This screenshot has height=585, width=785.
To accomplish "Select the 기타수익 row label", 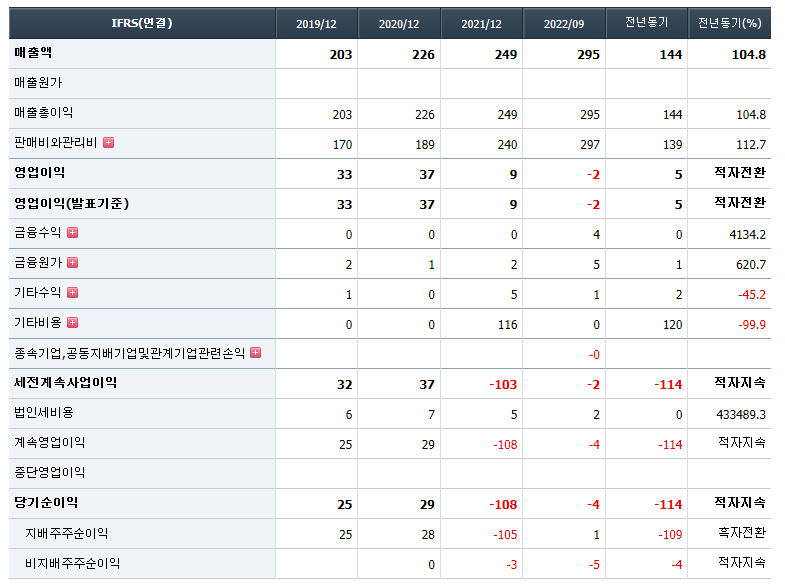I will 38,293.
